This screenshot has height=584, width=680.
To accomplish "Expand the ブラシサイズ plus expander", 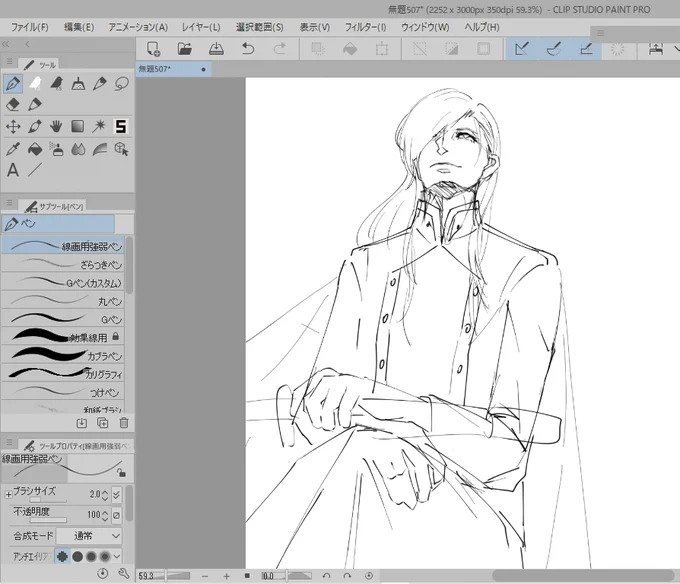I will click(8, 494).
